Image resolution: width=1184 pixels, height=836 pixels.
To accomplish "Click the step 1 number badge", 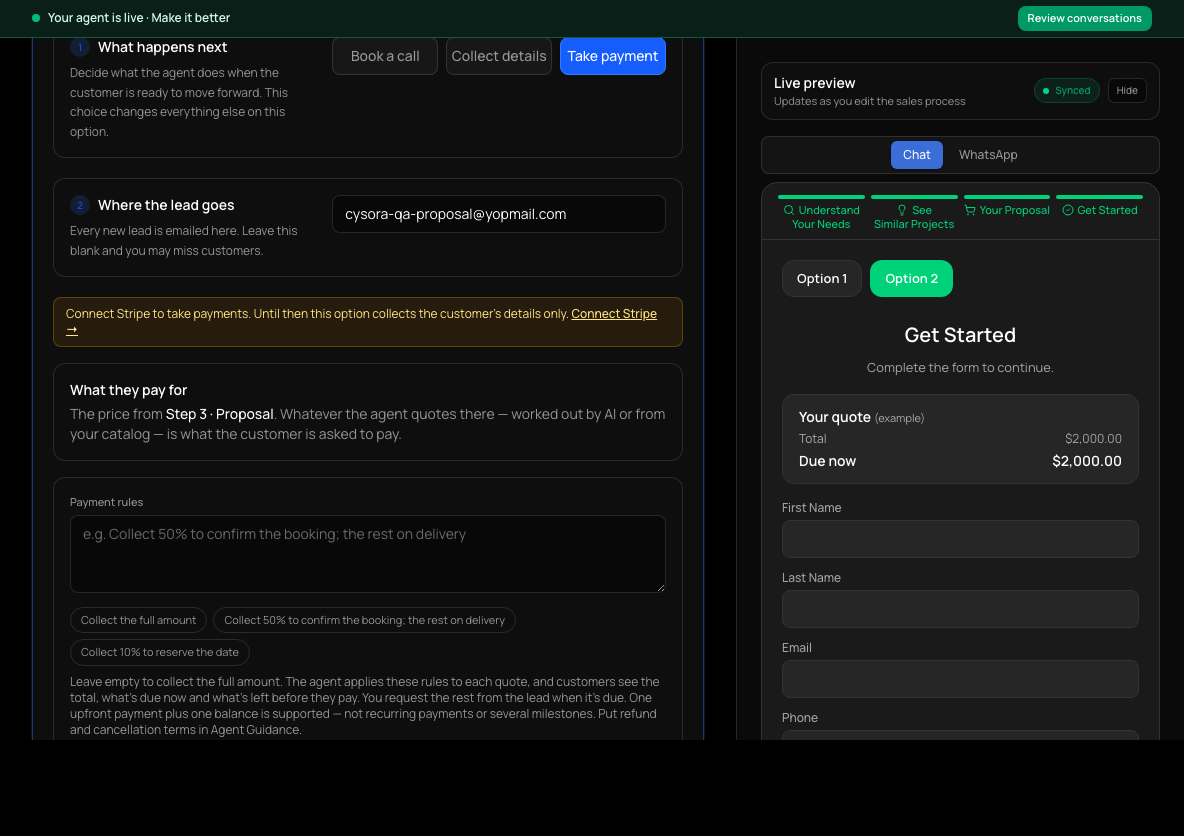I will tap(80, 47).
